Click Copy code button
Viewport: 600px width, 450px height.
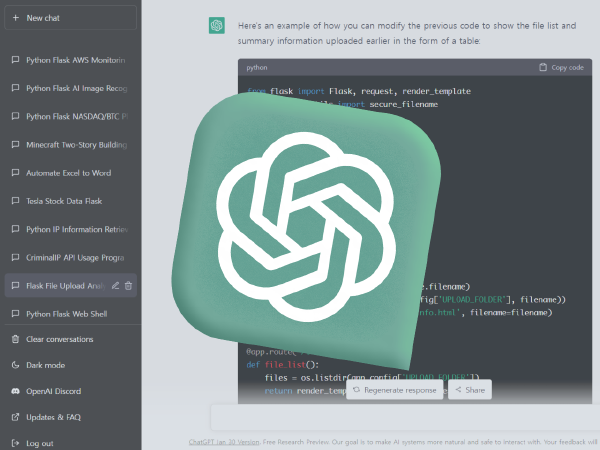(561, 67)
